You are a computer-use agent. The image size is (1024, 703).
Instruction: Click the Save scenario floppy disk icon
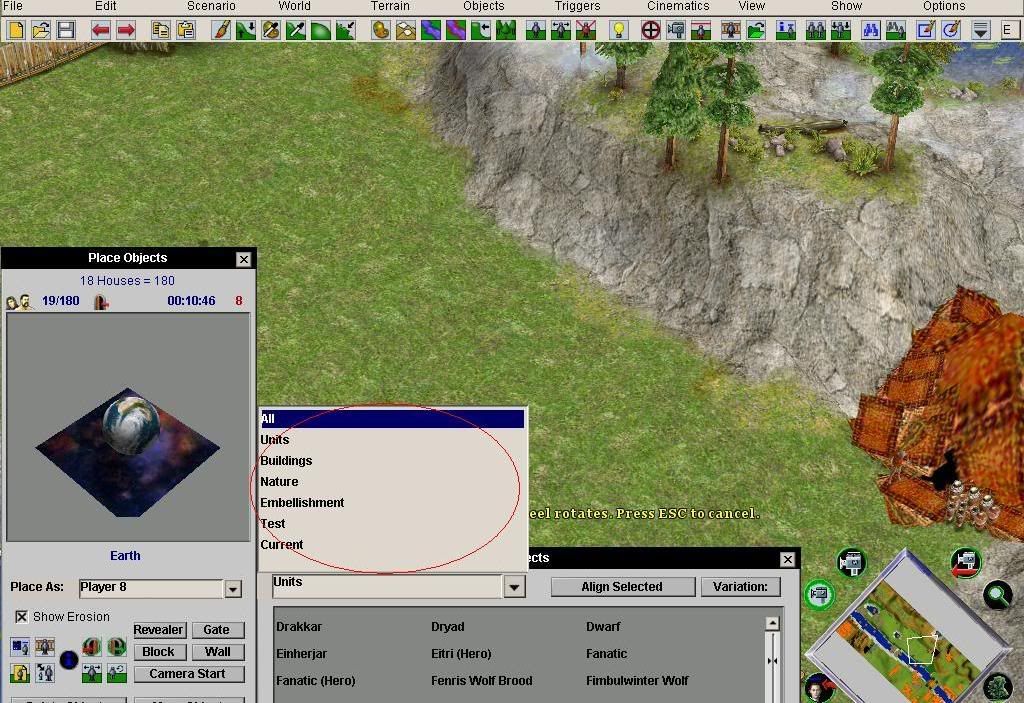[x=66, y=30]
